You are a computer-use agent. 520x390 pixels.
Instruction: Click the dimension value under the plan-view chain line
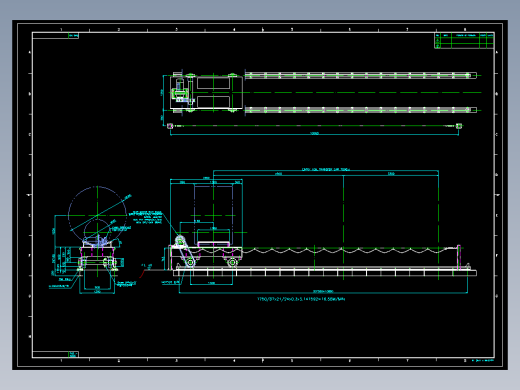pyautogui.click(x=314, y=133)
